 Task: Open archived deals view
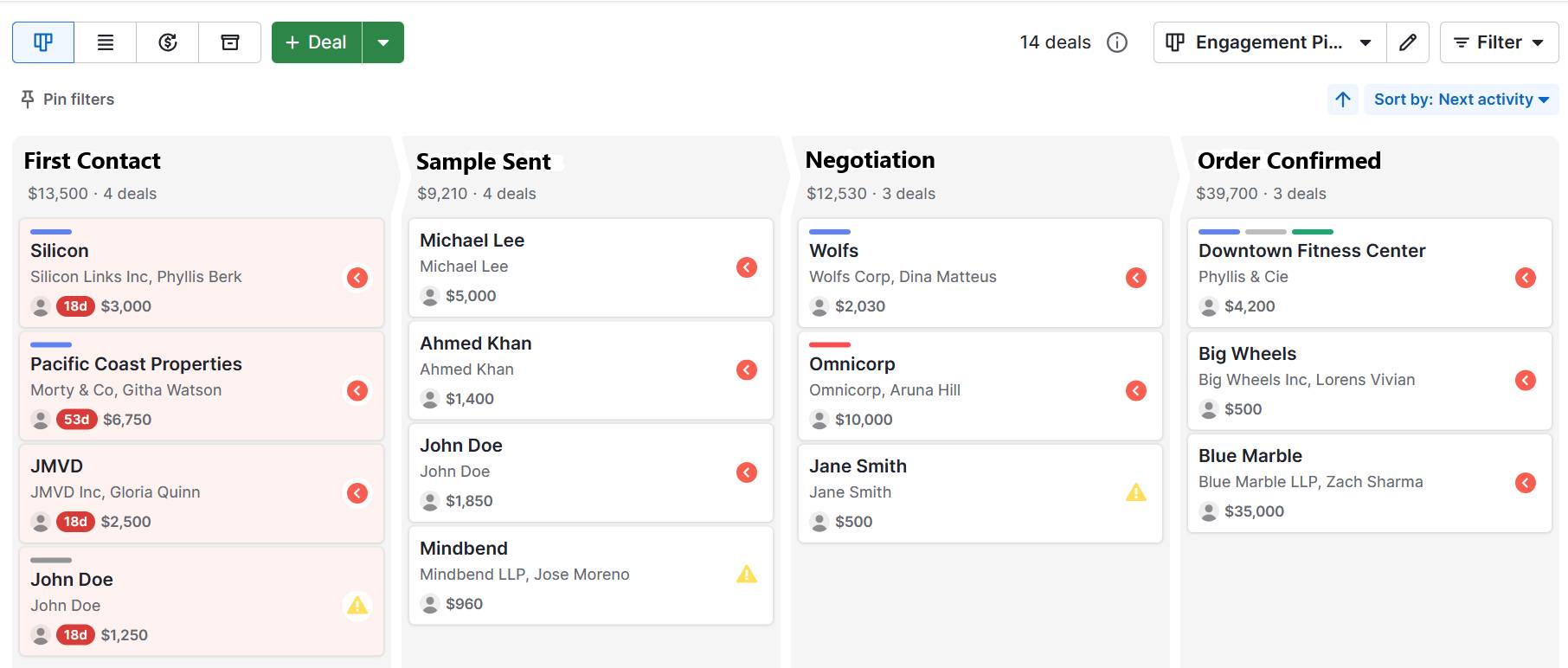click(x=230, y=42)
